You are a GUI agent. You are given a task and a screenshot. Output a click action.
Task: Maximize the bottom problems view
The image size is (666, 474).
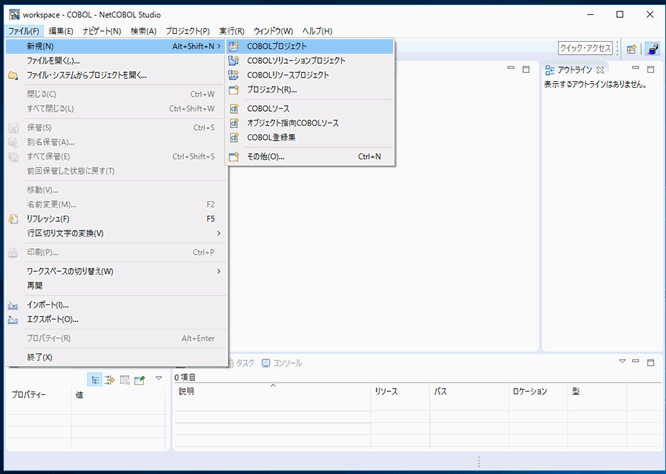point(650,362)
